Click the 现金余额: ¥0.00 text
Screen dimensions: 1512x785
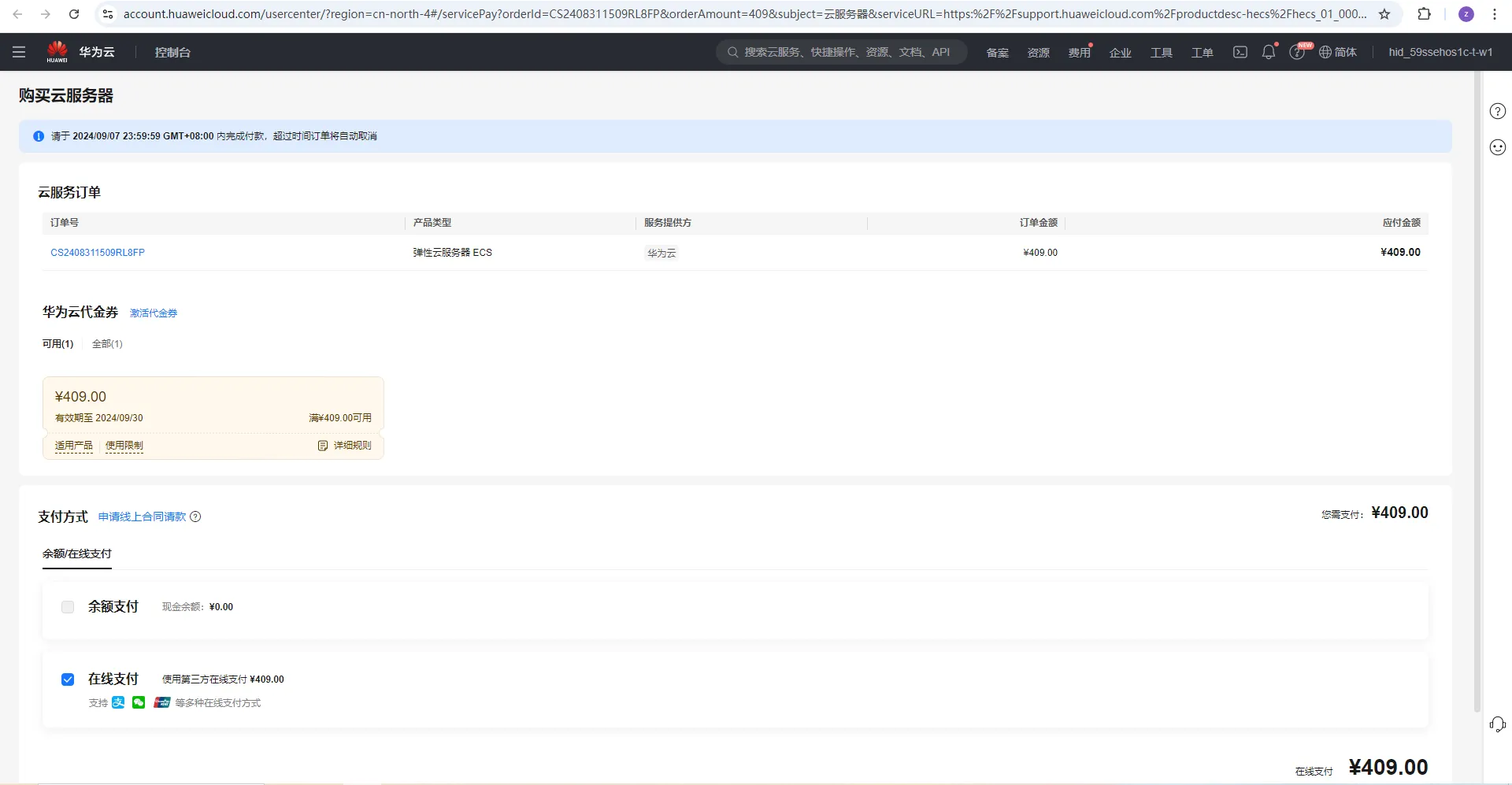click(x=198, y=607)
